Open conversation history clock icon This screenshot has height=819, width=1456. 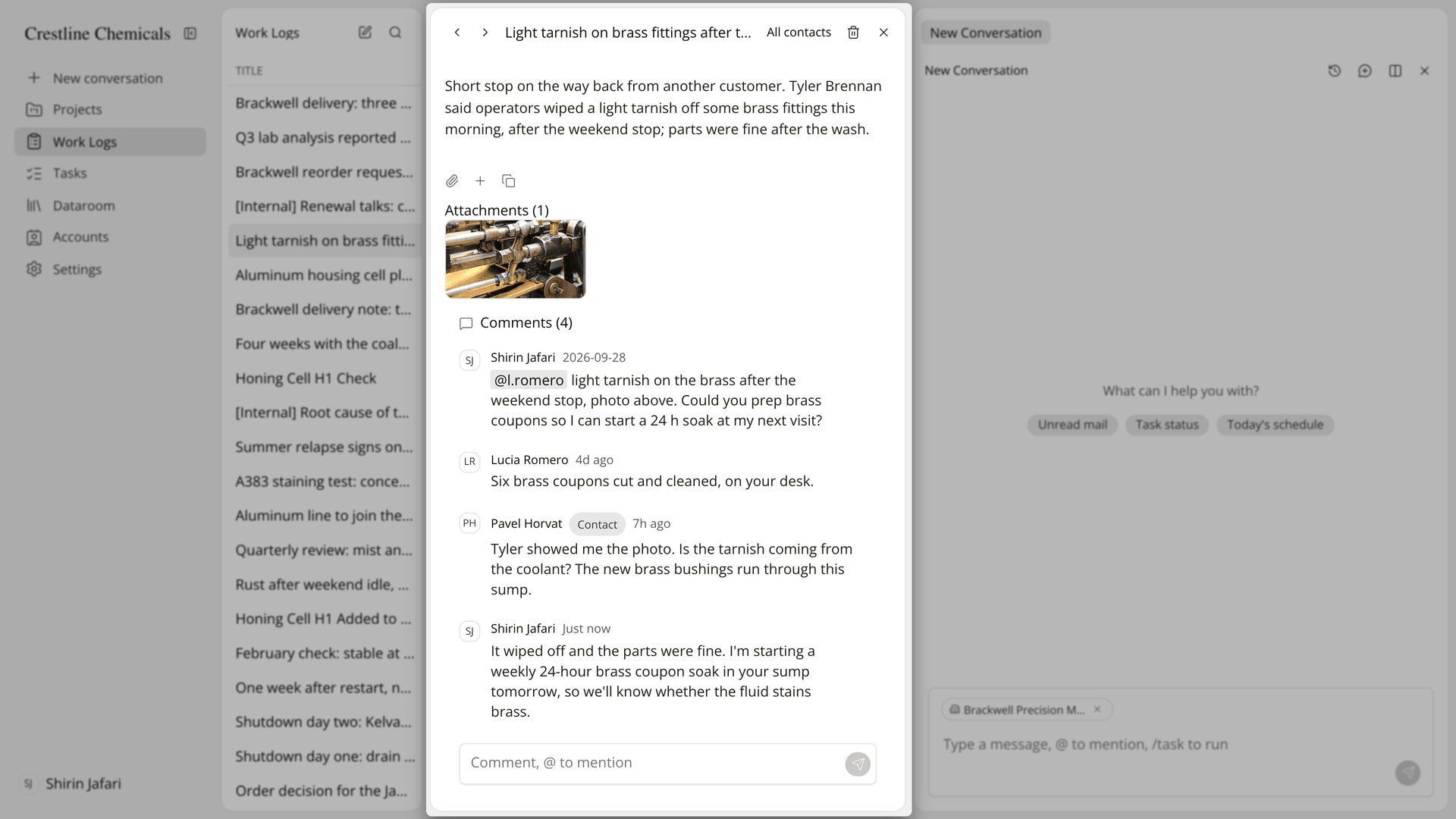point(1335,71)
